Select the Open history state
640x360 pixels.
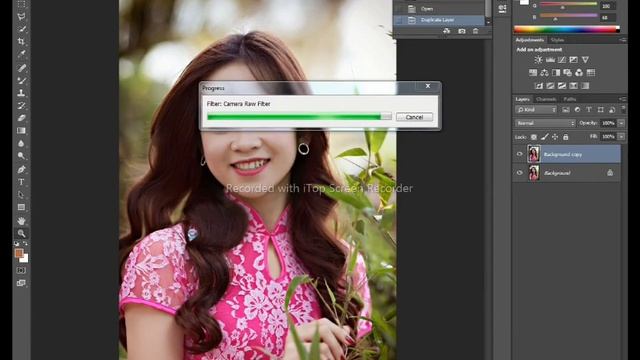[439, 9]
